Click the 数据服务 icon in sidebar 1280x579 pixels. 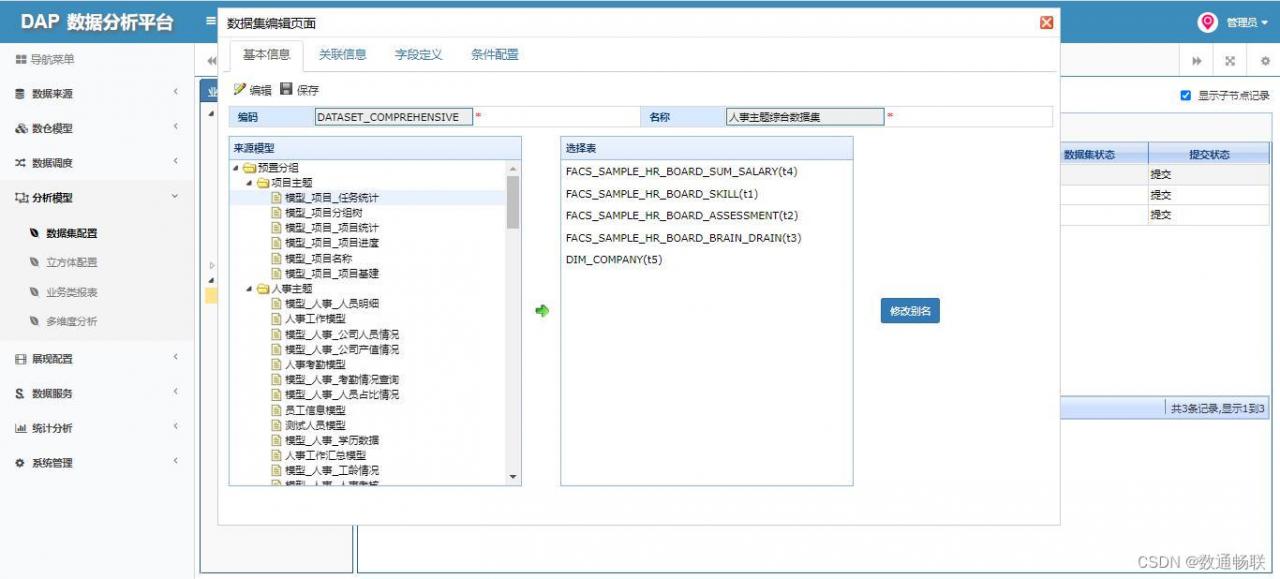pos(20,393)
